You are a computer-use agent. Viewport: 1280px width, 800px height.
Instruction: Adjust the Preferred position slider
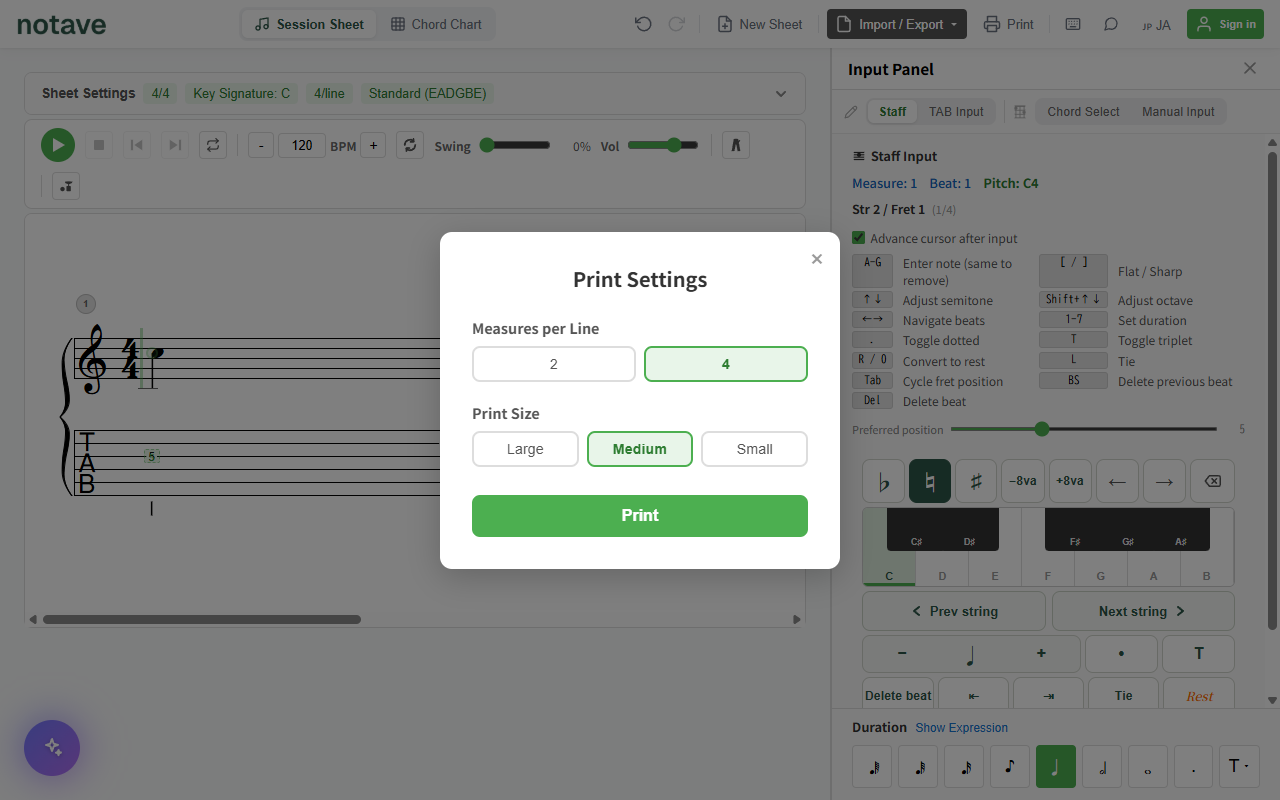pos(1084,429)
